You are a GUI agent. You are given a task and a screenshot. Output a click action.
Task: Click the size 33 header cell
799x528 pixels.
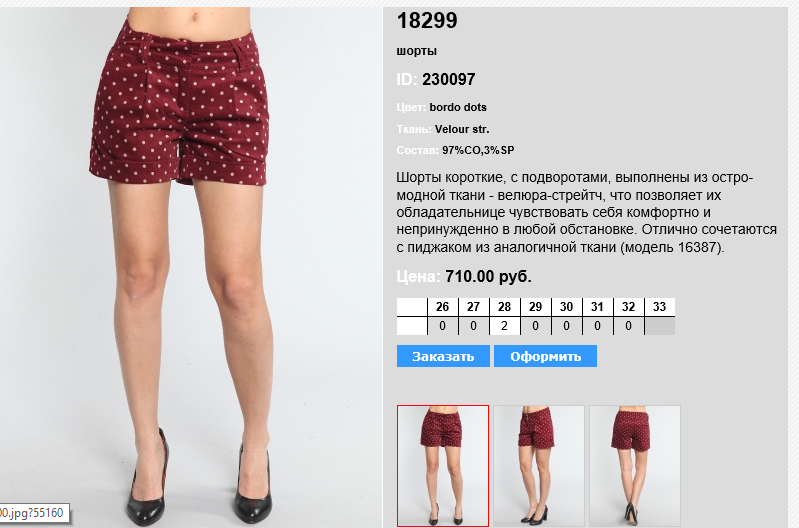[660, 307]
